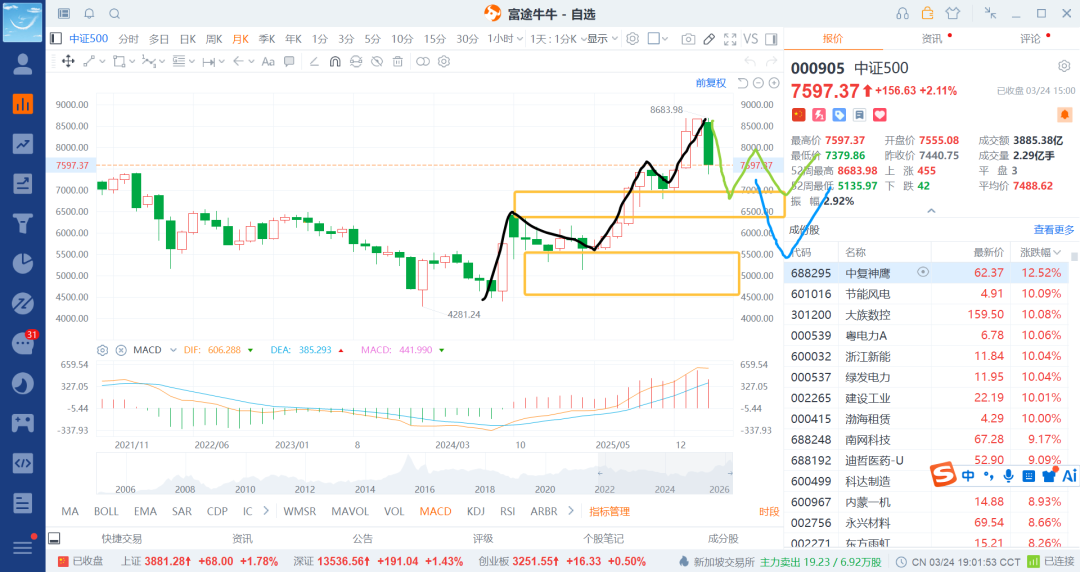Toggle right quote panel visibility
Viewport: 1080px width, 572px height.
click(771, 39)
